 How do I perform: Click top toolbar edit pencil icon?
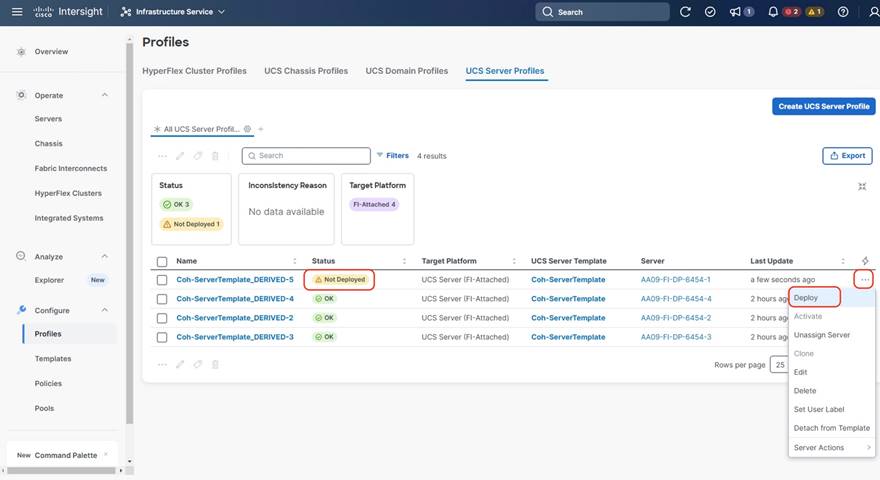(x=180, y=156)
